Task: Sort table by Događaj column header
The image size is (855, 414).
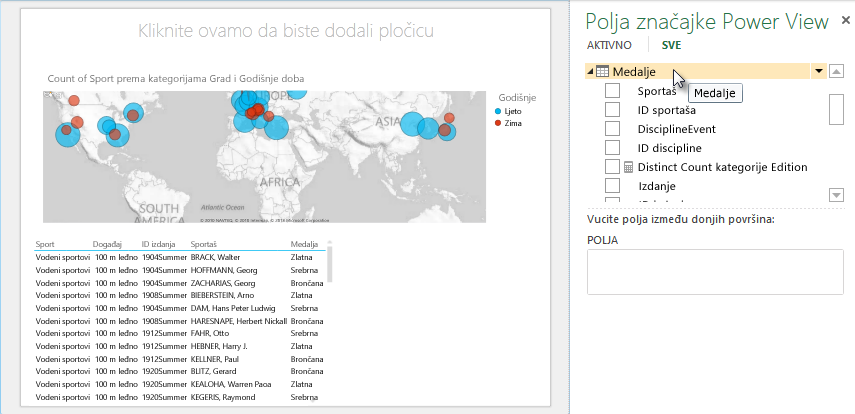Action: click(x=107, y=244)
